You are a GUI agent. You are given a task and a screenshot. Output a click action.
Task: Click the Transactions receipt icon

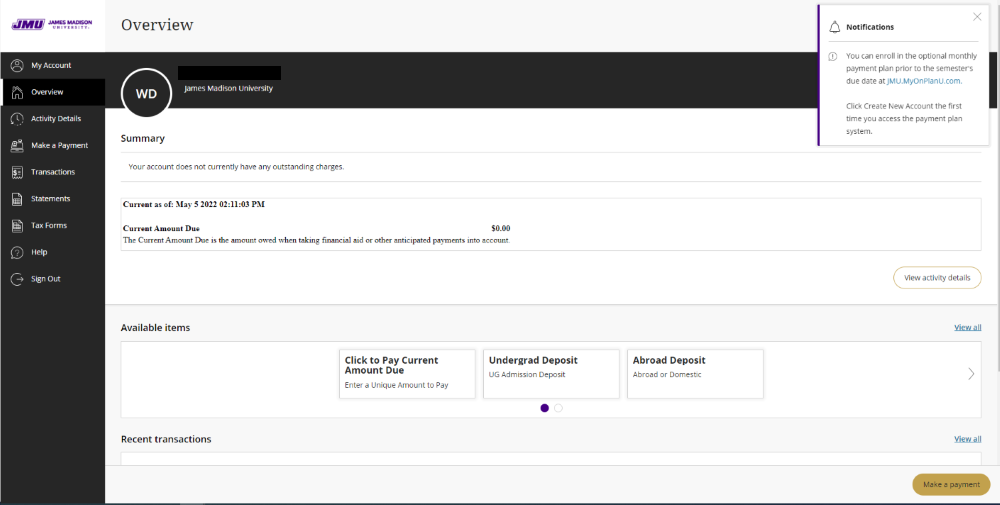[x=17, y=172]
